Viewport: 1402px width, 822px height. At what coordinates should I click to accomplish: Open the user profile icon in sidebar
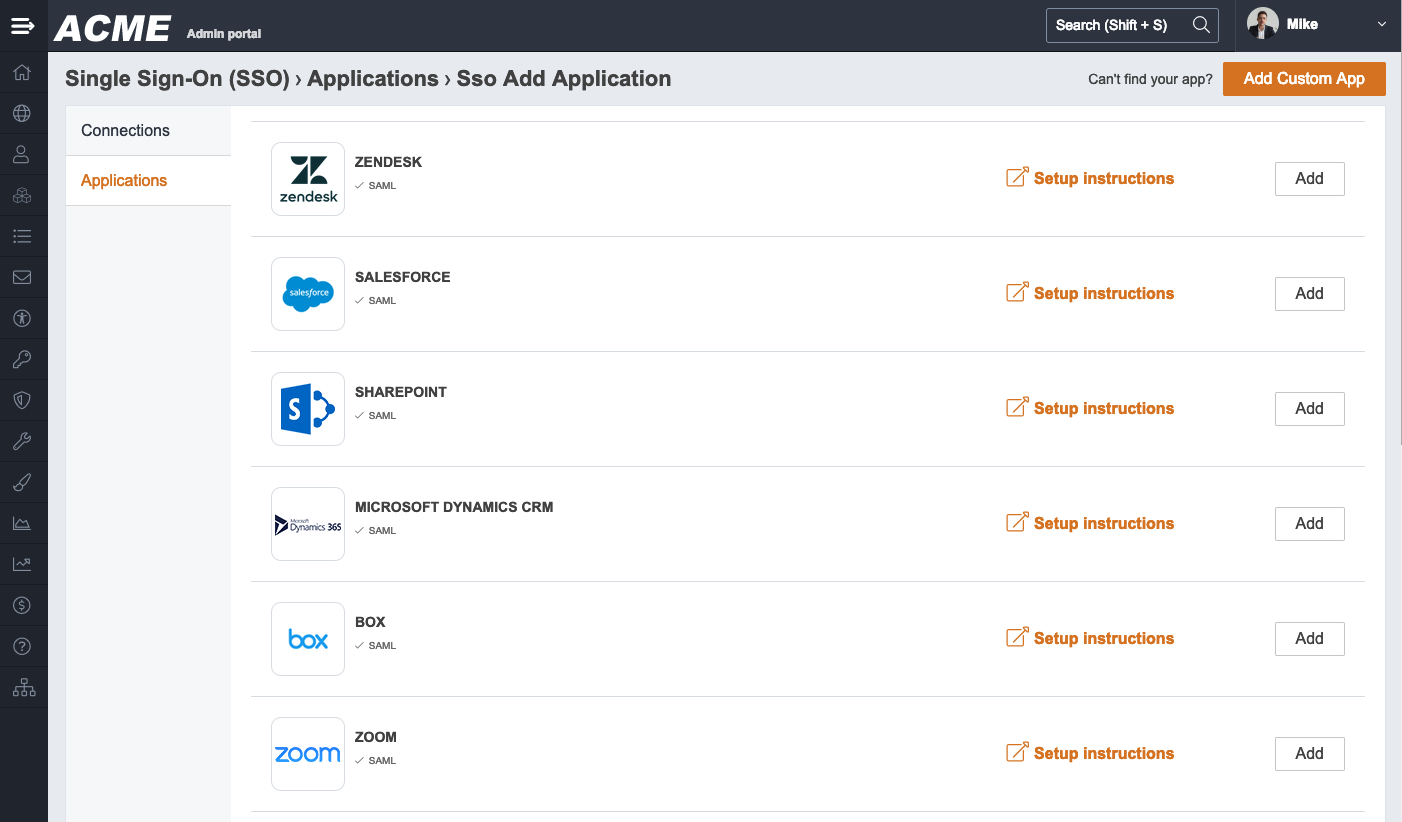[x=22, y=154]
